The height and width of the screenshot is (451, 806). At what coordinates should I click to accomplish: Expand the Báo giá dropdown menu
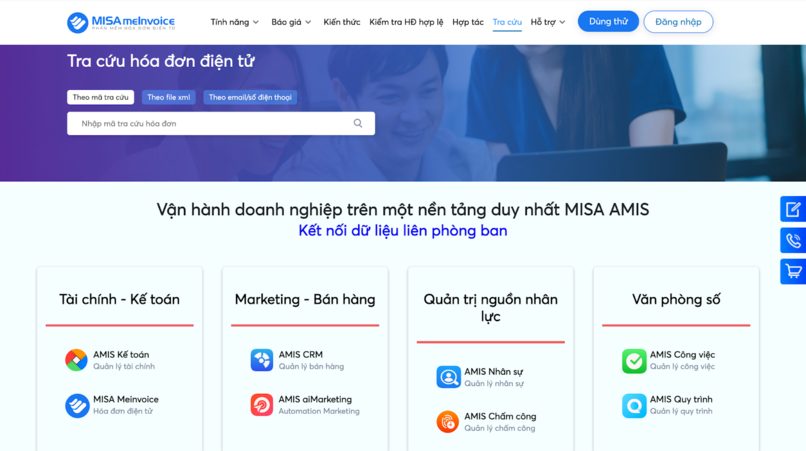click(x=291, y=22)
